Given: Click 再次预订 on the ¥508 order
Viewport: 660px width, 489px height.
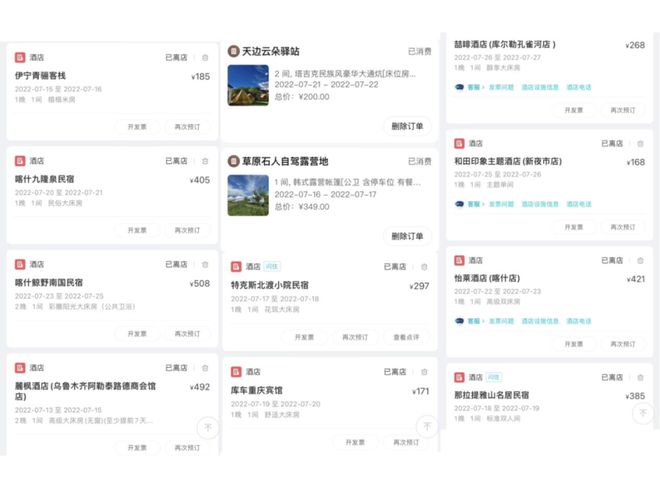Looking at the screenshot, I should click(187, 334).
